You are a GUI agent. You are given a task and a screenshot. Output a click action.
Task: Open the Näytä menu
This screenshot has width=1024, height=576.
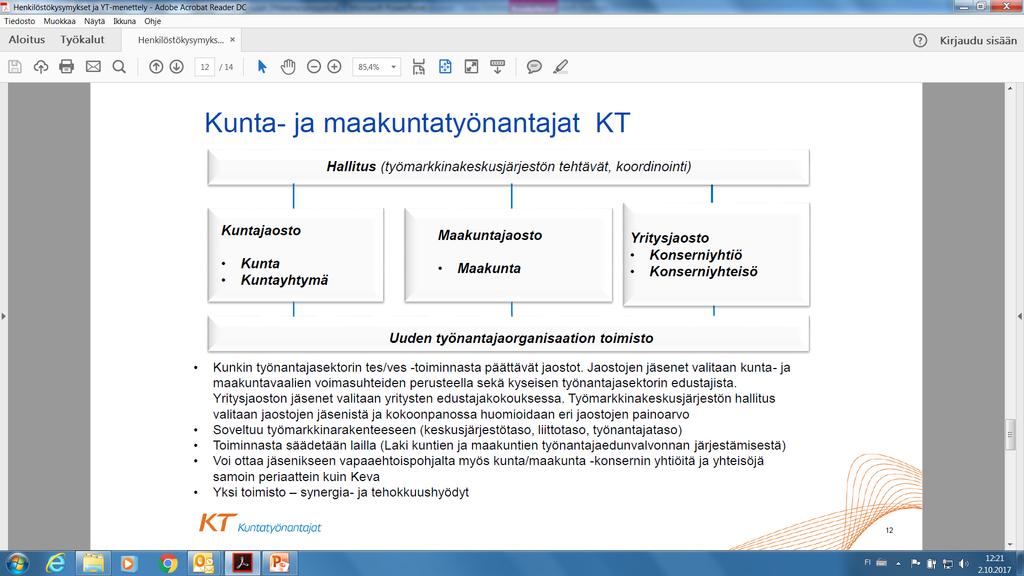click(95, 21)
